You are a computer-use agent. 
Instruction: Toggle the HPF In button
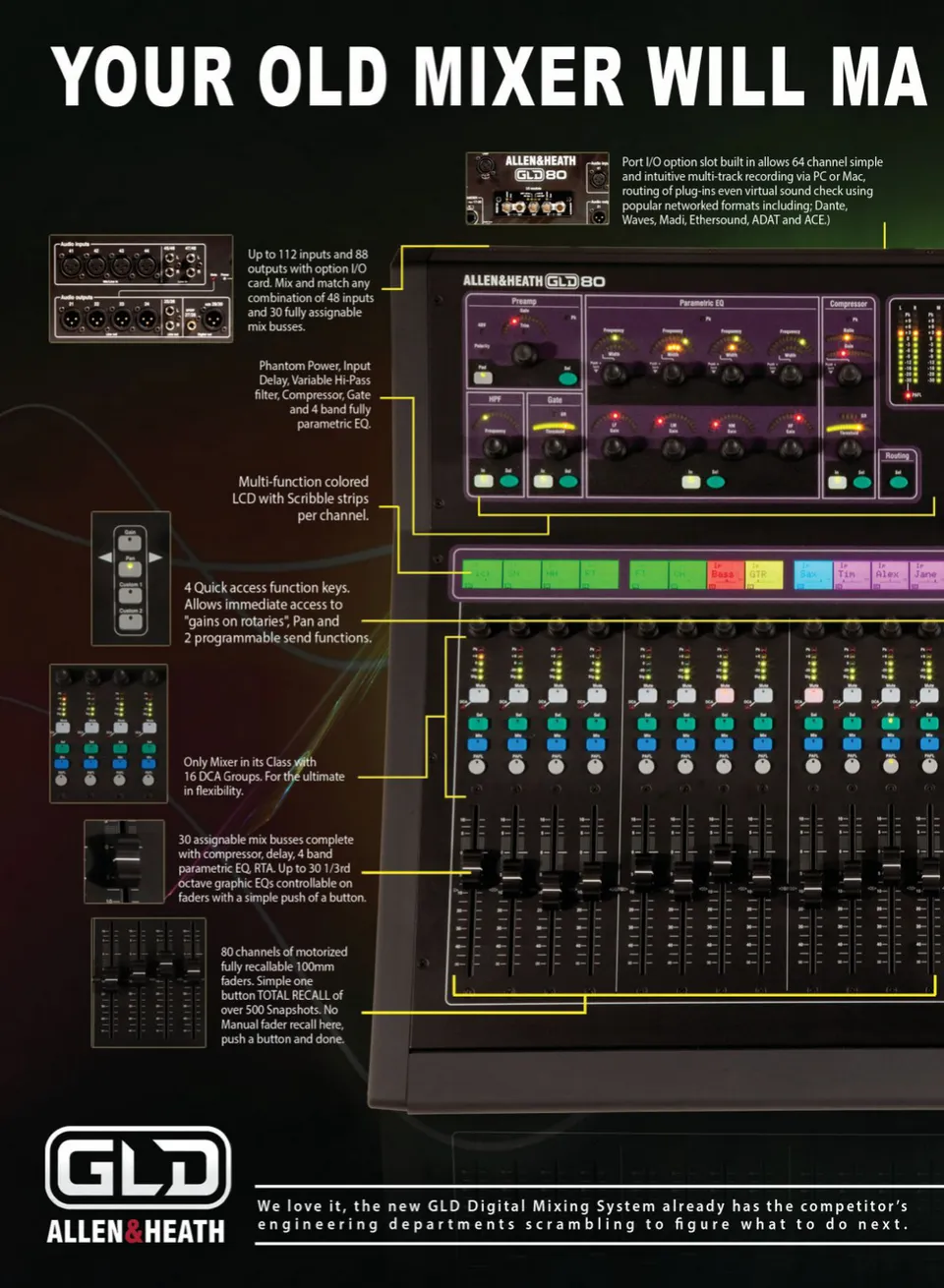click(x=483, y=481)
